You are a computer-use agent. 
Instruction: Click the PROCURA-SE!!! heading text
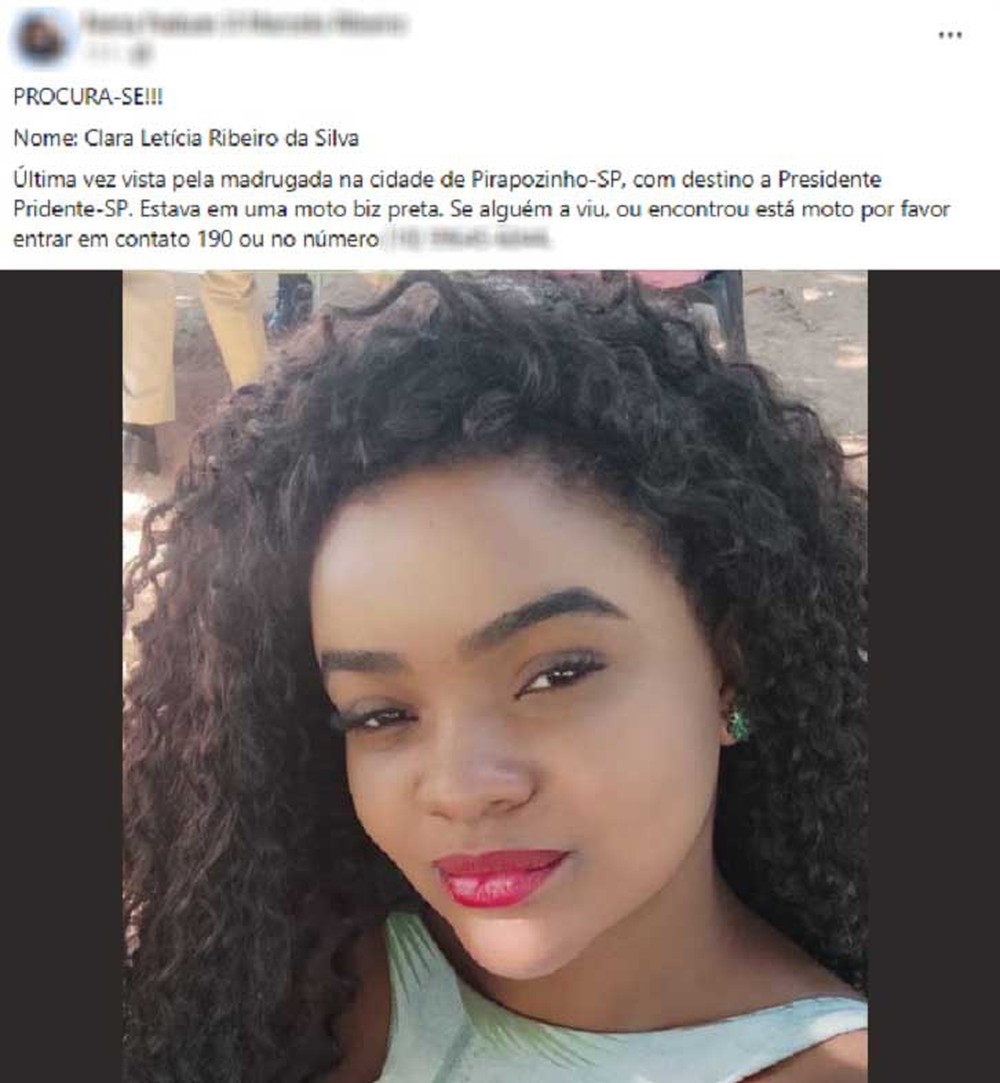[88, 97]
